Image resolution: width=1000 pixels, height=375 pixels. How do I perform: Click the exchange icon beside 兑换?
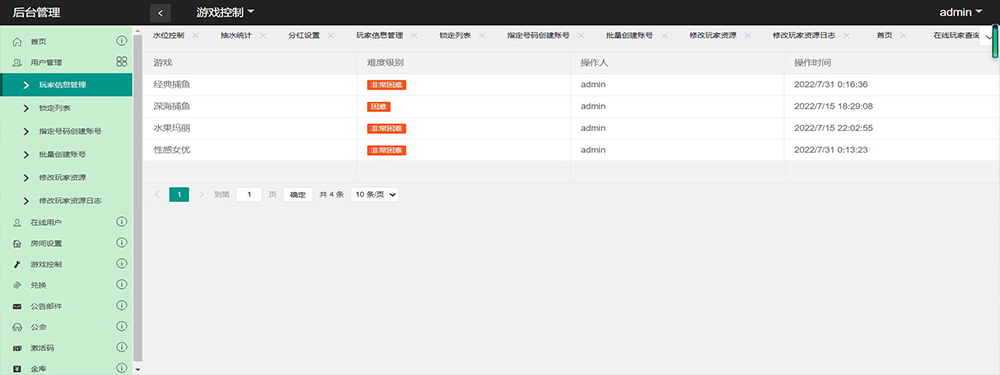point(17,286)
